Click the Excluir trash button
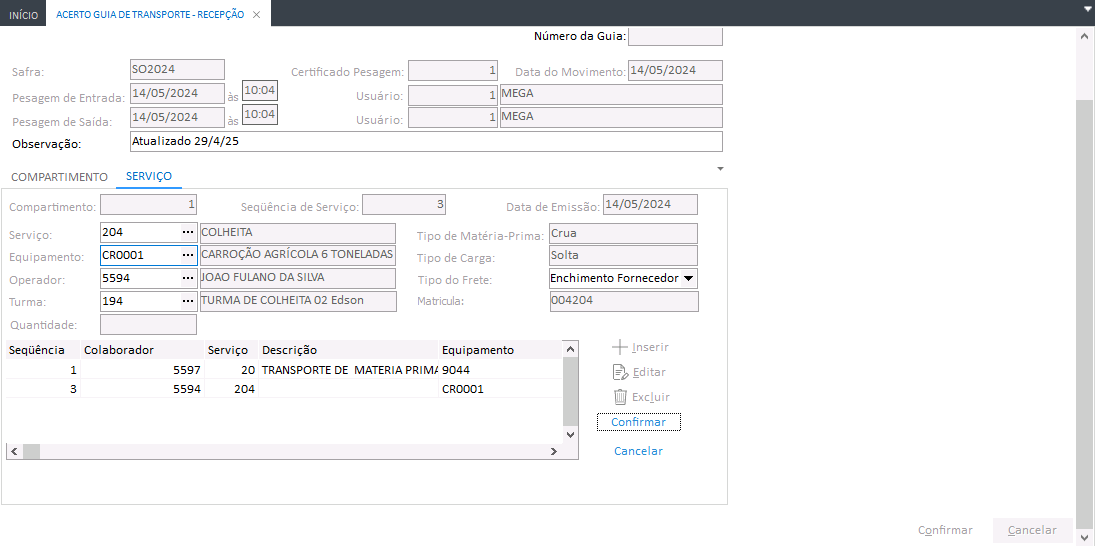The width and height of the screenshot is (1095, 546). pos(641,397)
